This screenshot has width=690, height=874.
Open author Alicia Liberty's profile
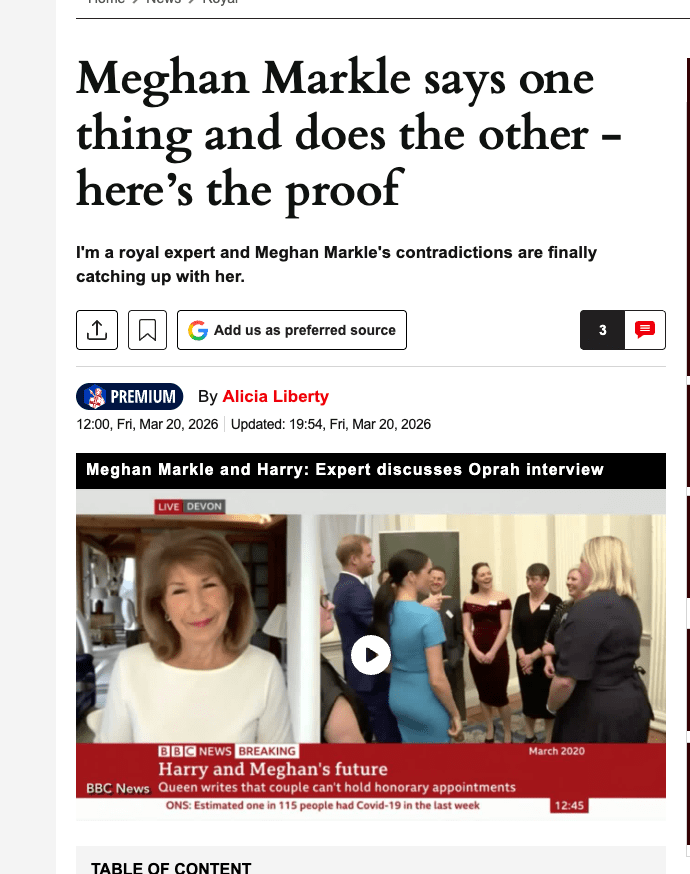275,396
